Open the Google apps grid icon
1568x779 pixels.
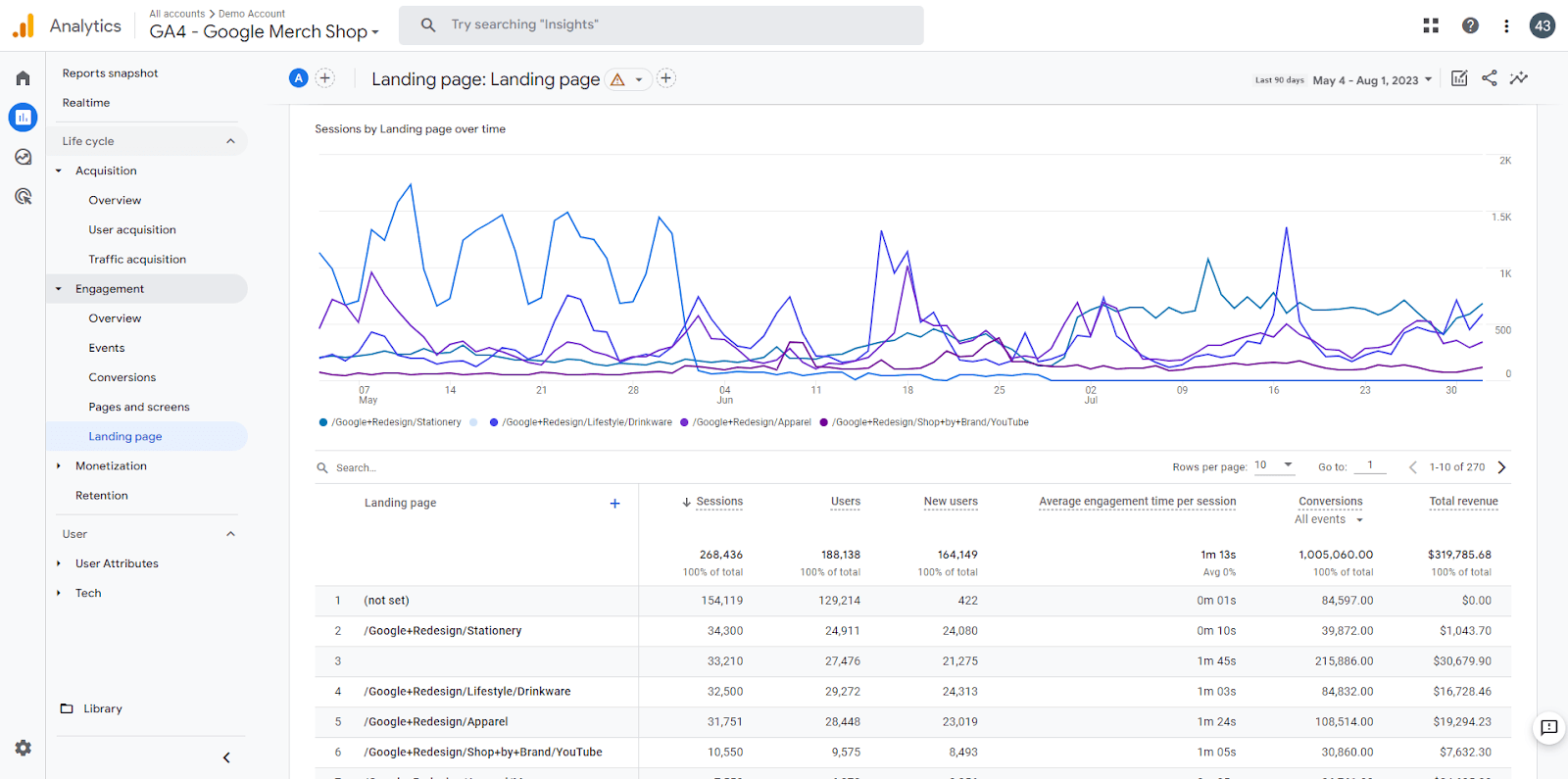coord(1431,25)
